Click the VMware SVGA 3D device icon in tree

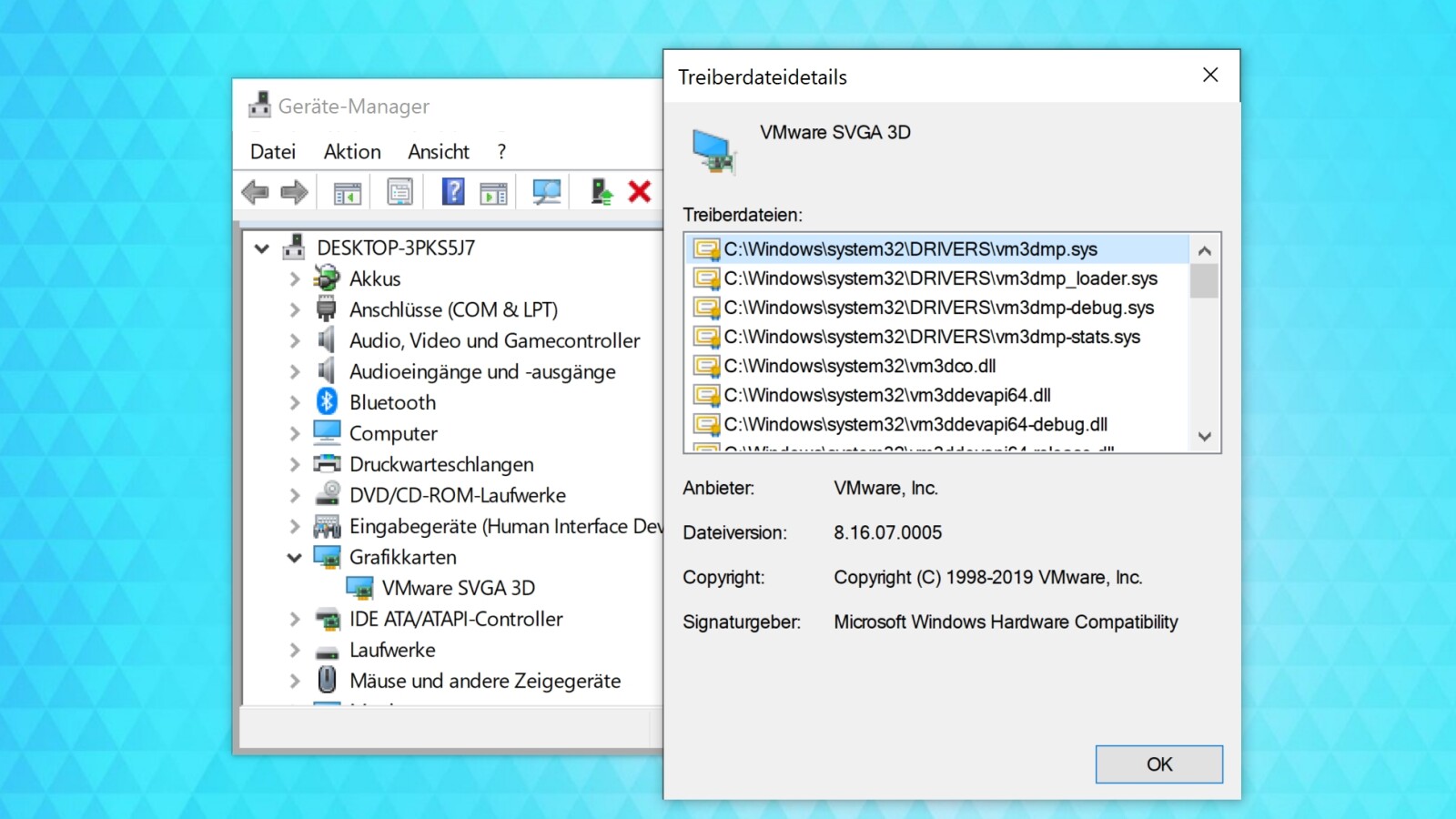coord(360,588)
